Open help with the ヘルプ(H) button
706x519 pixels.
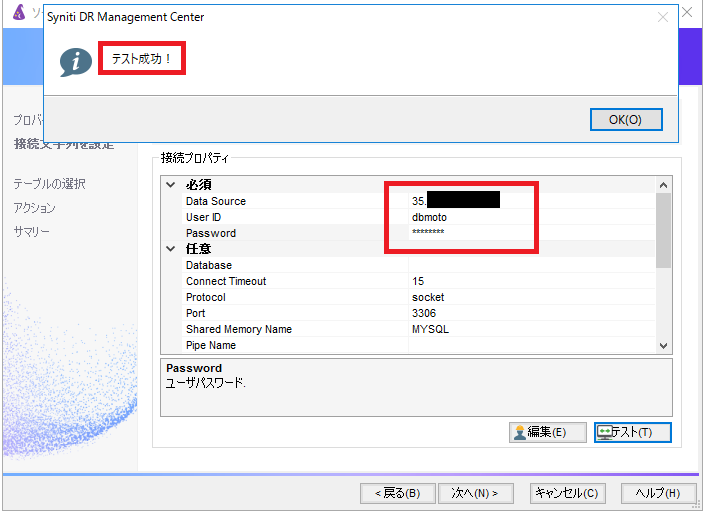pyautogui.click(x=658, y=494)
